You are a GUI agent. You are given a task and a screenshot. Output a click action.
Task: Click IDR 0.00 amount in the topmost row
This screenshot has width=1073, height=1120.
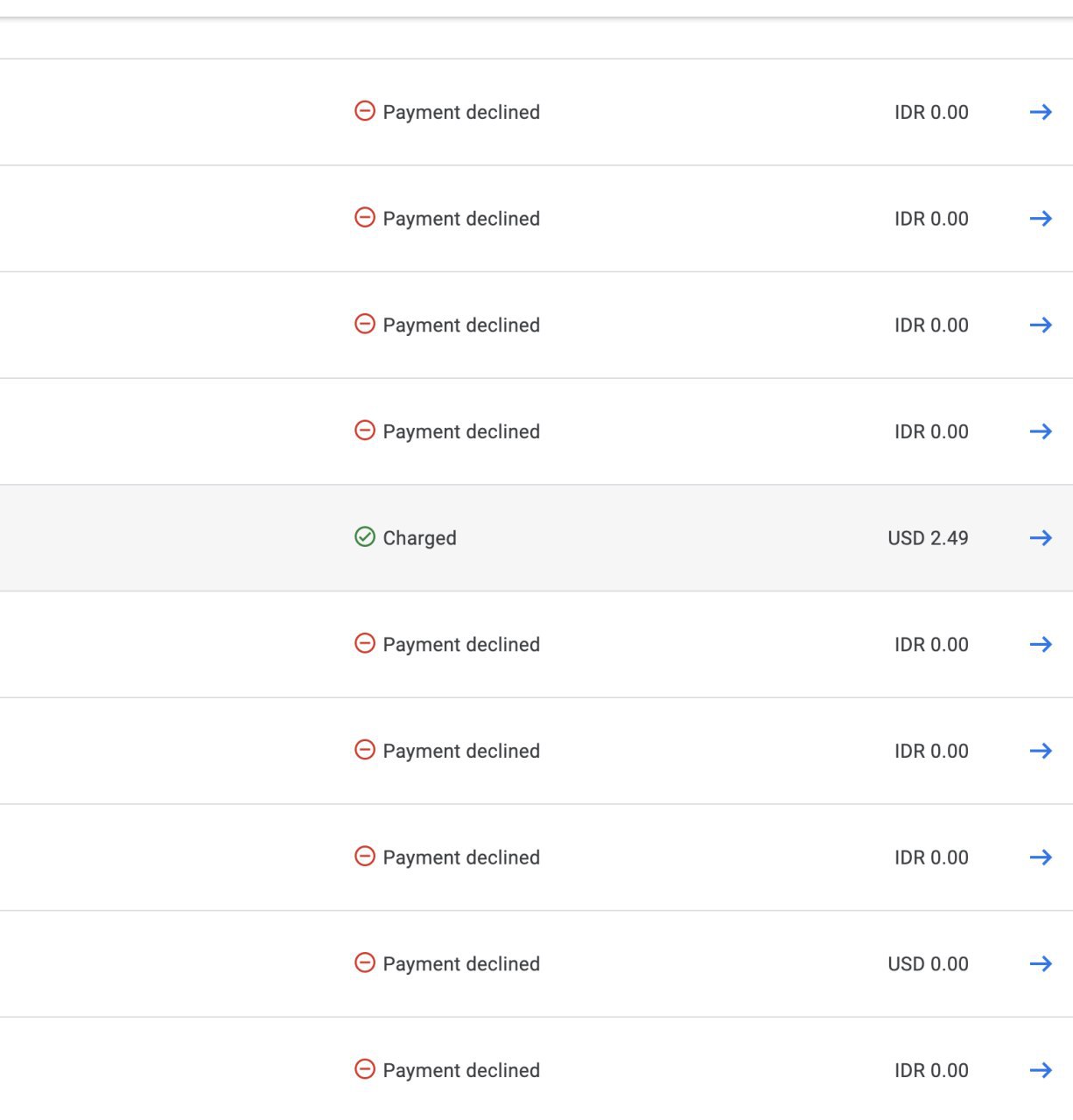931,113
